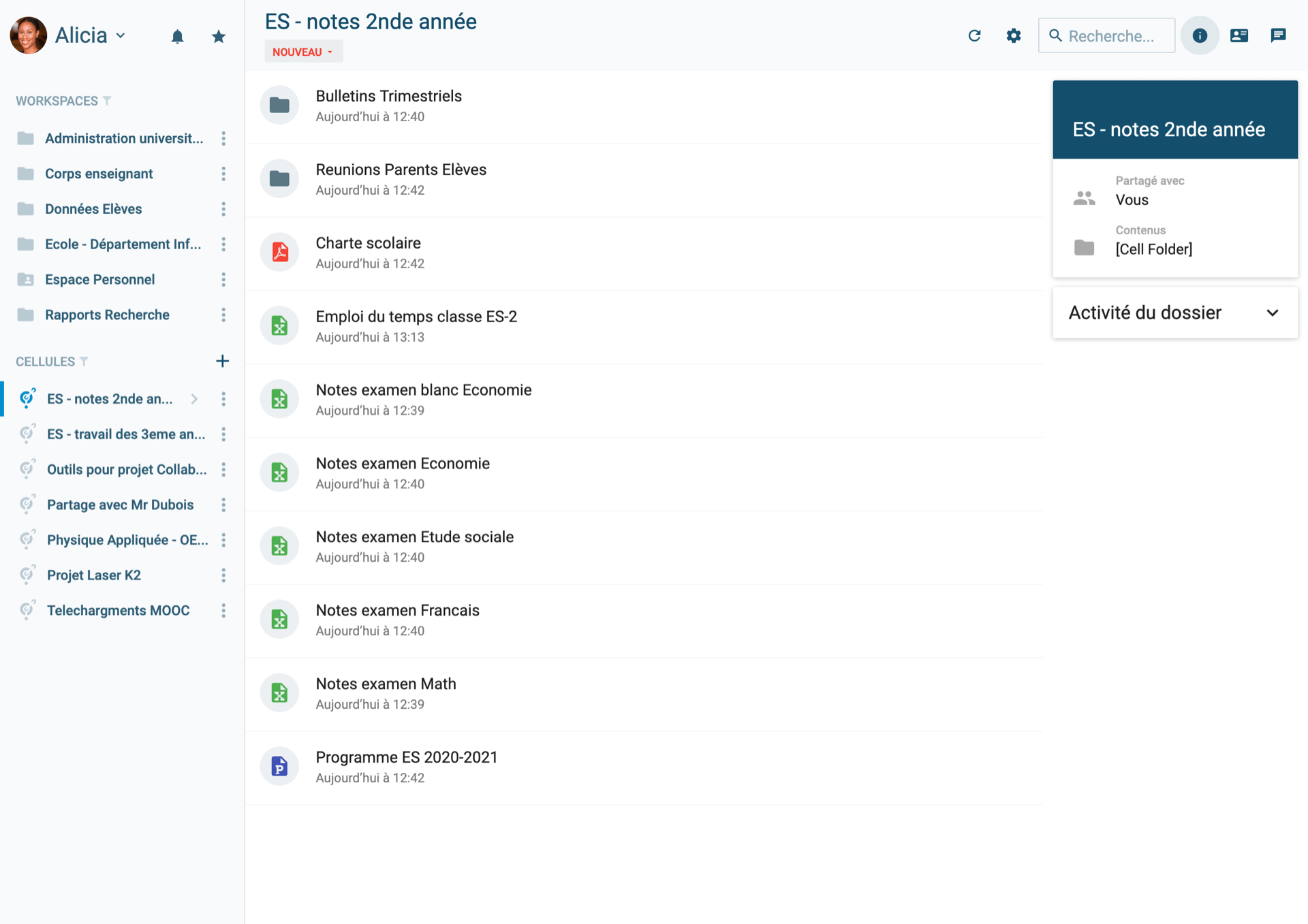Open Programme ES 2020-2021 presentation icon
This screenshot has width=1308, height=924.
tap(279, 766)
